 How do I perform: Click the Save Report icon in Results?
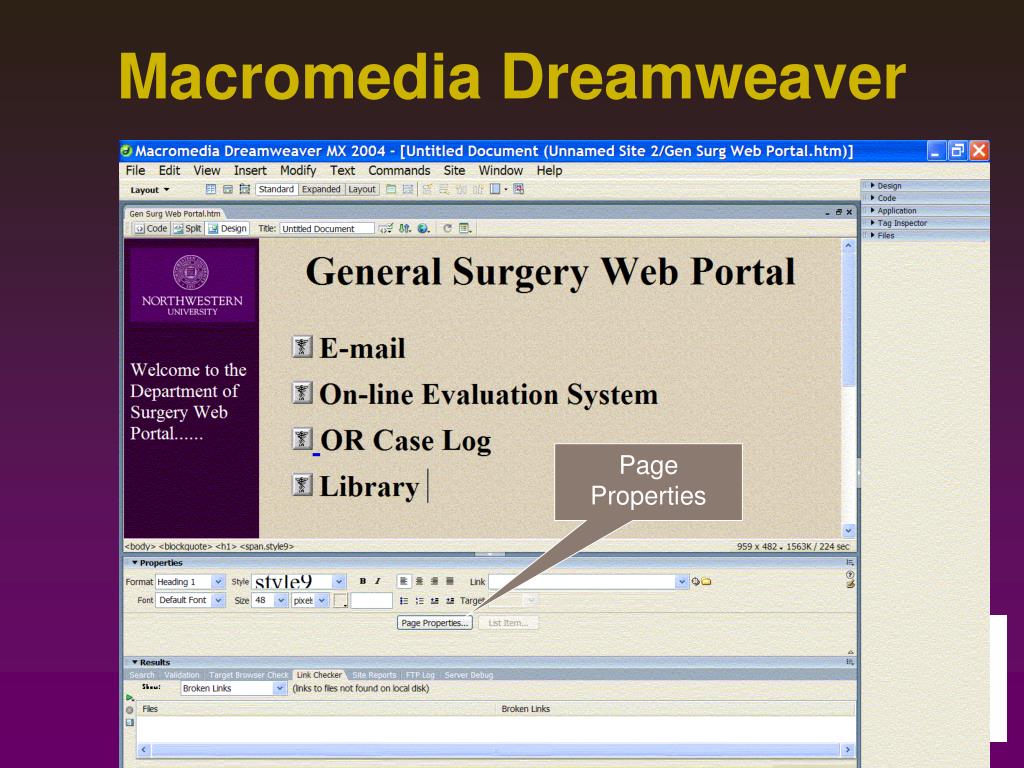pyautogui.click(x=129, y=722)
